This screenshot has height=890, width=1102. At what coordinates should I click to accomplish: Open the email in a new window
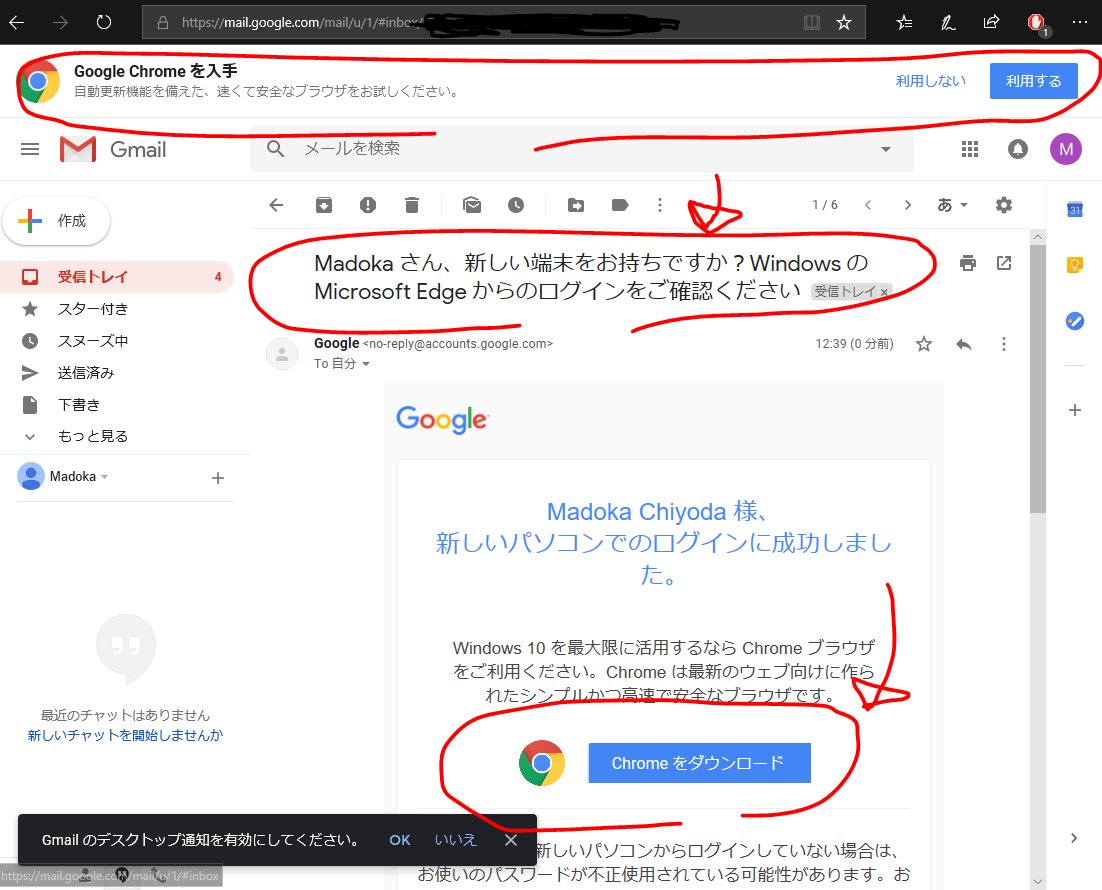click(1004, 263)
